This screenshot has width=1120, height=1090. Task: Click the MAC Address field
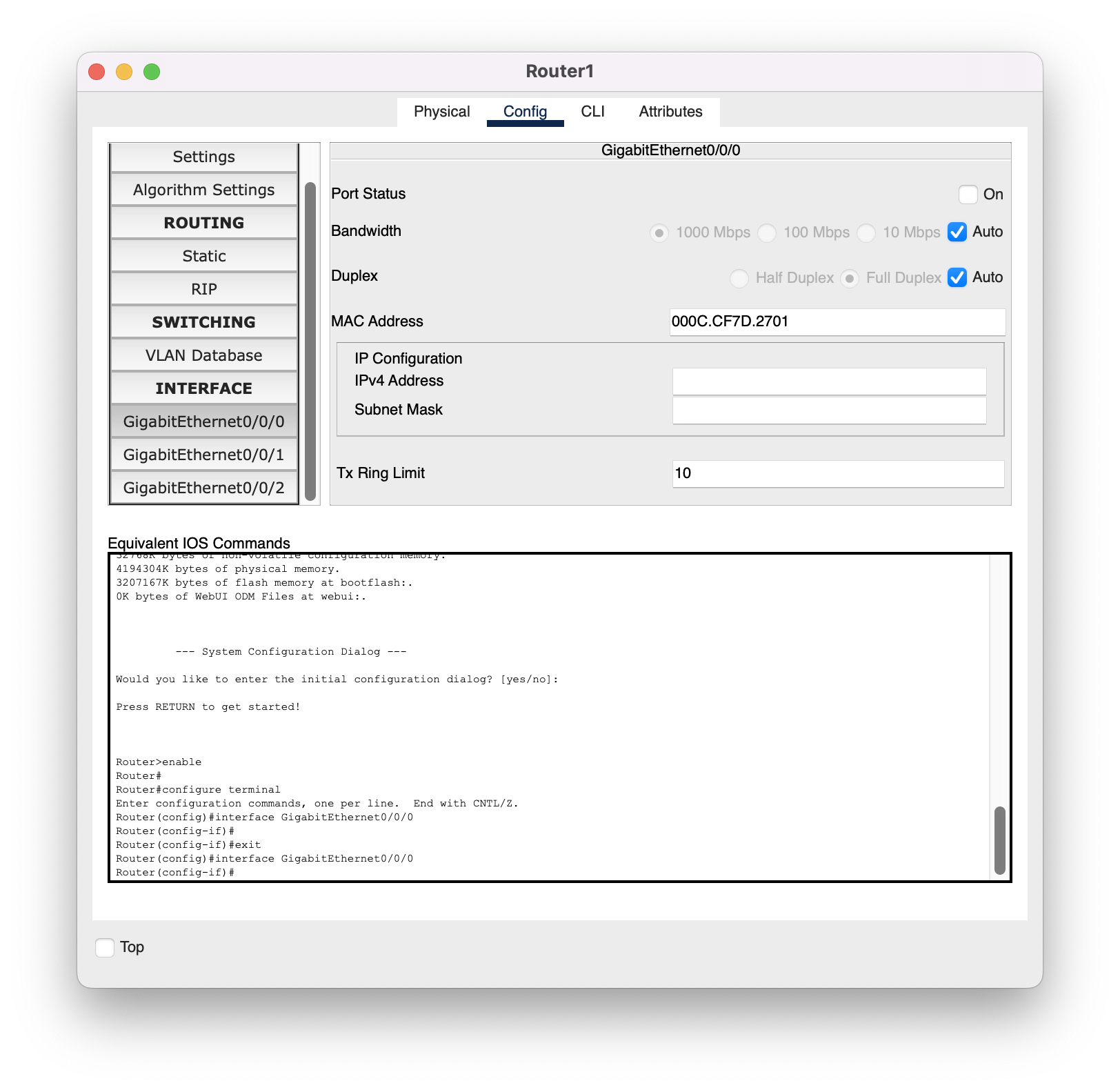(837, 321)
